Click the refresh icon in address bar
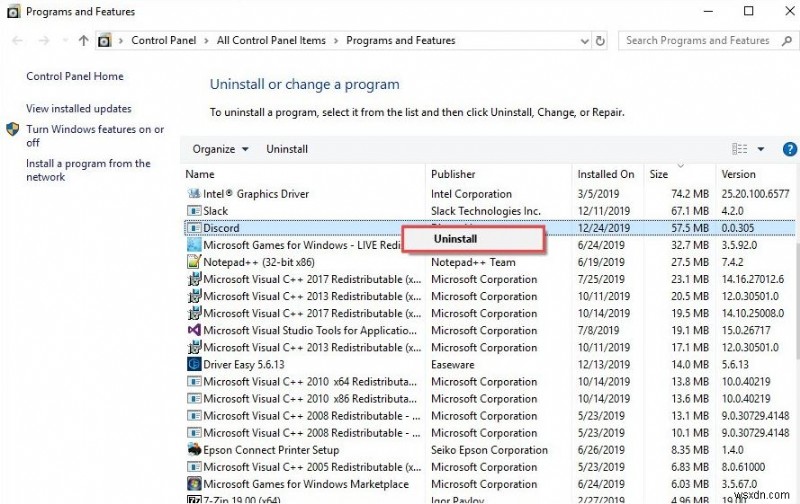 click(600, 41)
